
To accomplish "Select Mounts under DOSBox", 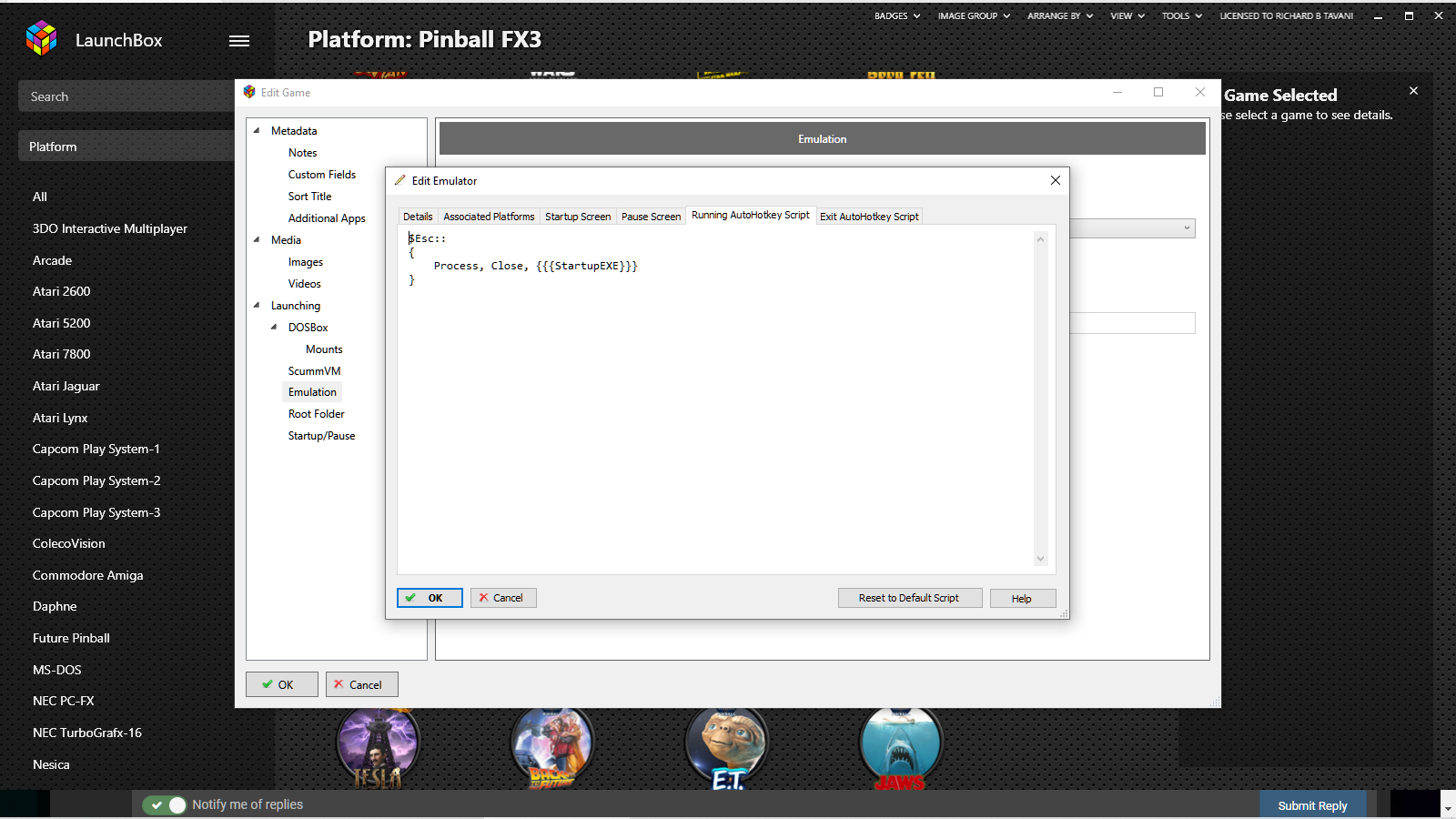I will click(324, 349).
